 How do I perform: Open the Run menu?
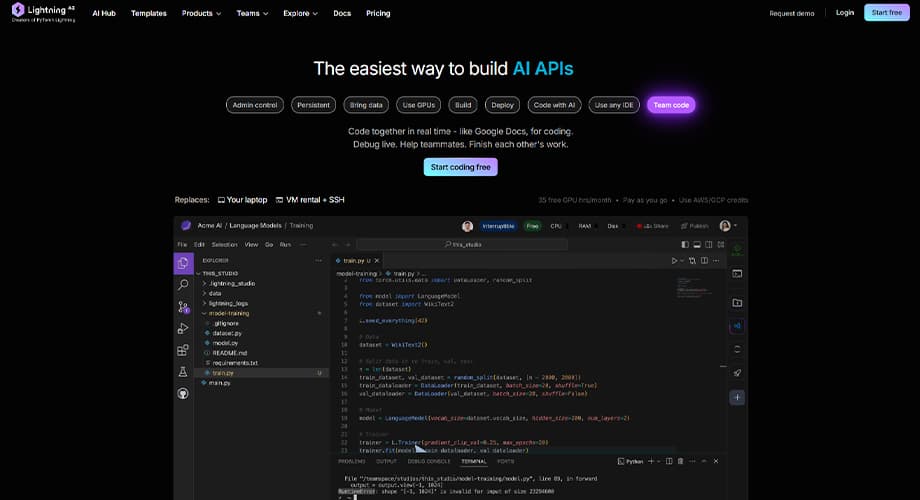285,245
